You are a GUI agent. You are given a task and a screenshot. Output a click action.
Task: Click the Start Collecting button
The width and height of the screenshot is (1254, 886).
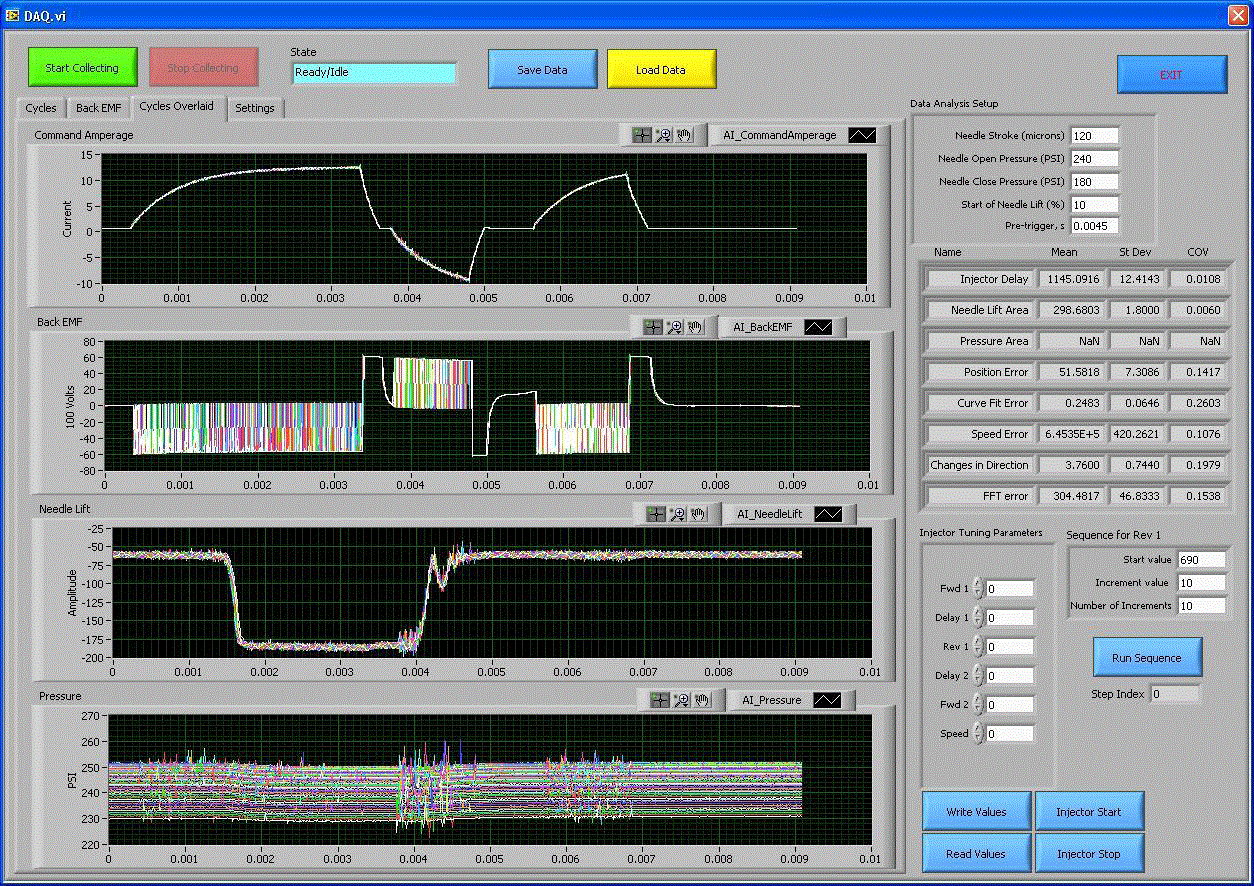[82, 68]
